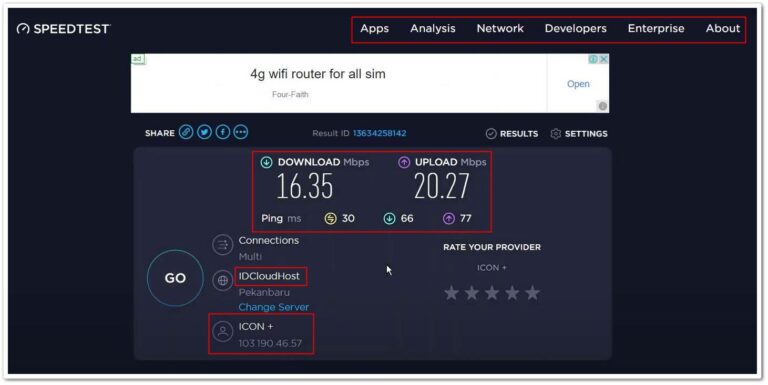Open the Analysis menu
This screenshot has width=768, height=385.
[x=433, y=28]
